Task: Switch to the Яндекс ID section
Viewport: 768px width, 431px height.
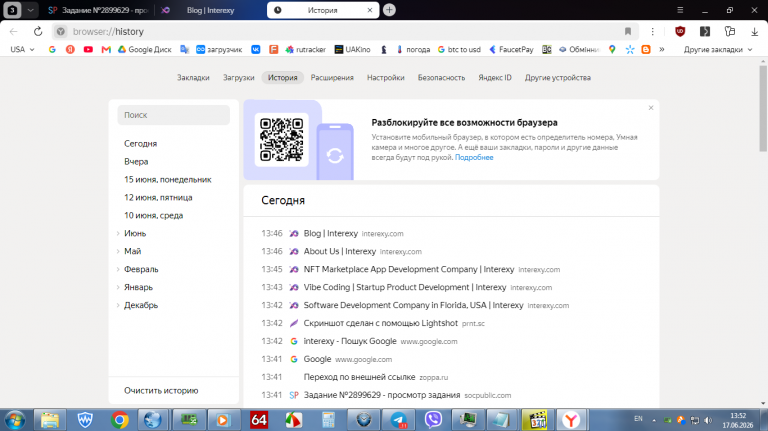Action: click(x=495, y=77)
